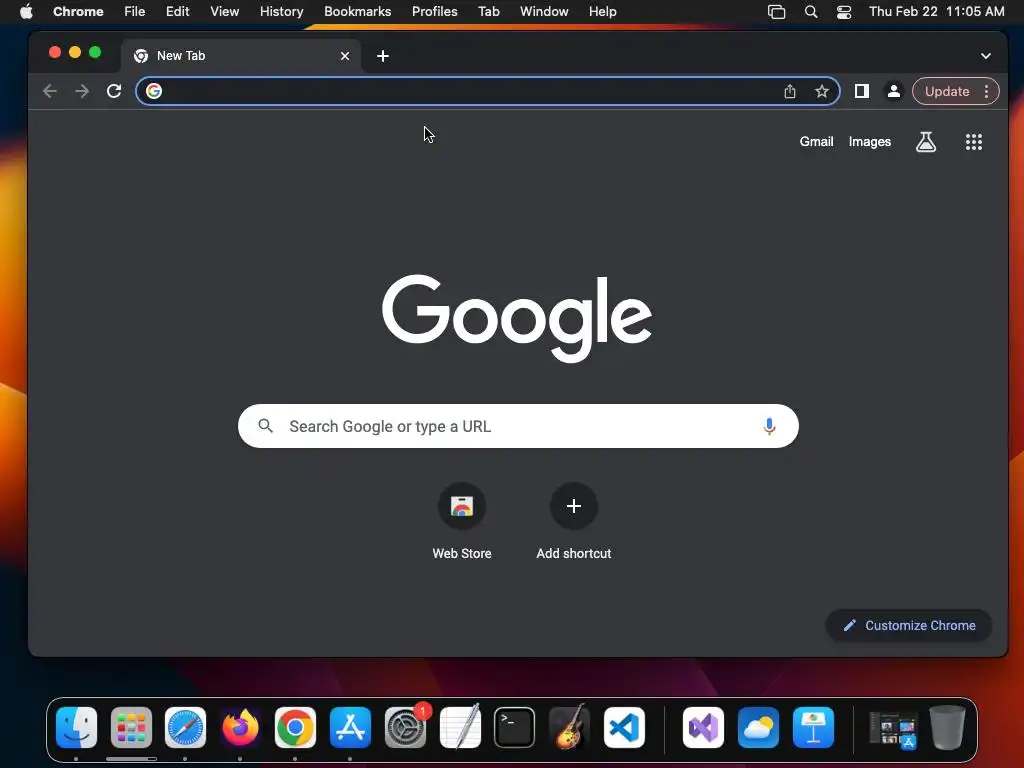Image resolution: width=1024 pixels, height=768 pixels.
Task: Reload the current page
Action: [114, 91]
